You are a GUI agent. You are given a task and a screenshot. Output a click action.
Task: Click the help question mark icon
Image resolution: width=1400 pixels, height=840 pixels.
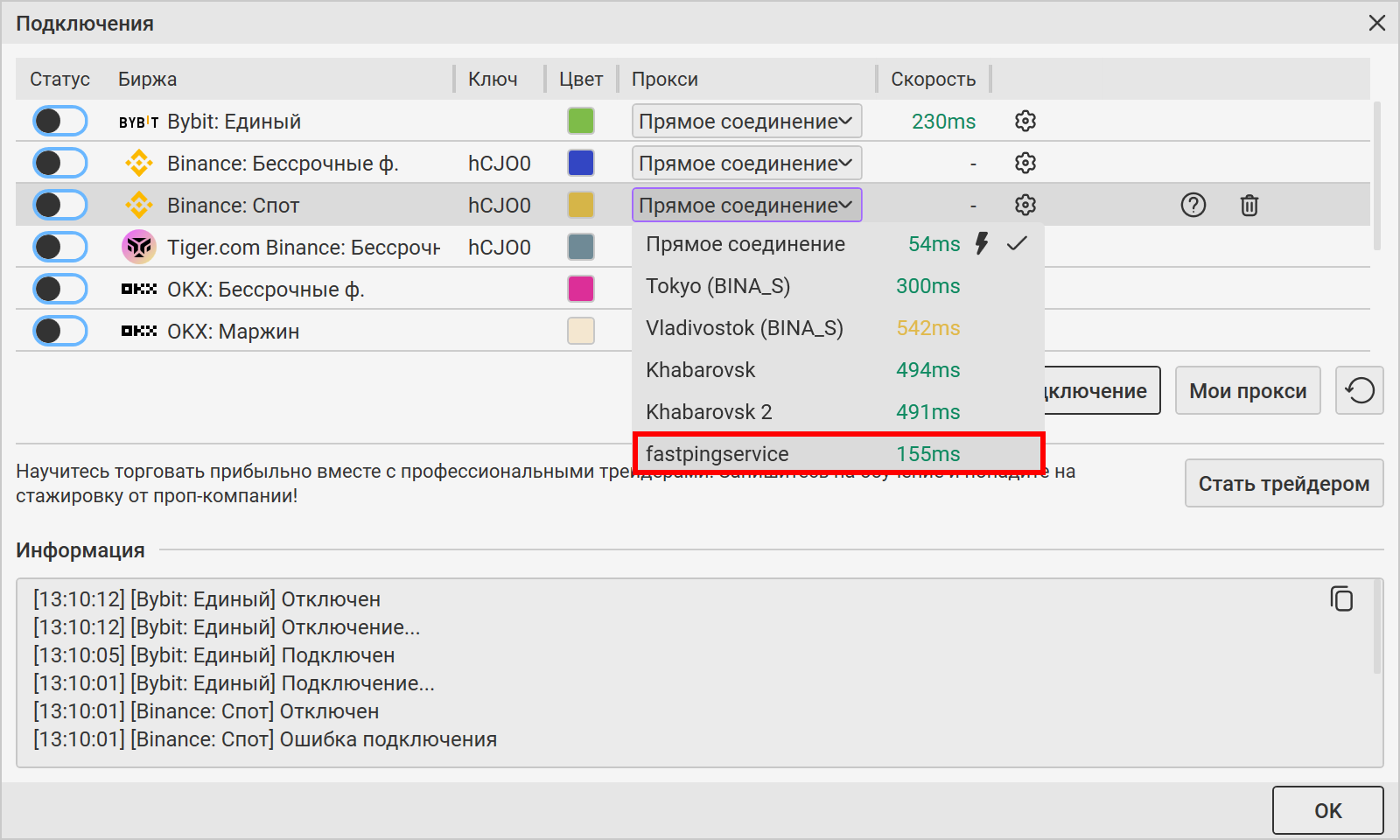click(x=1193, y=205)
